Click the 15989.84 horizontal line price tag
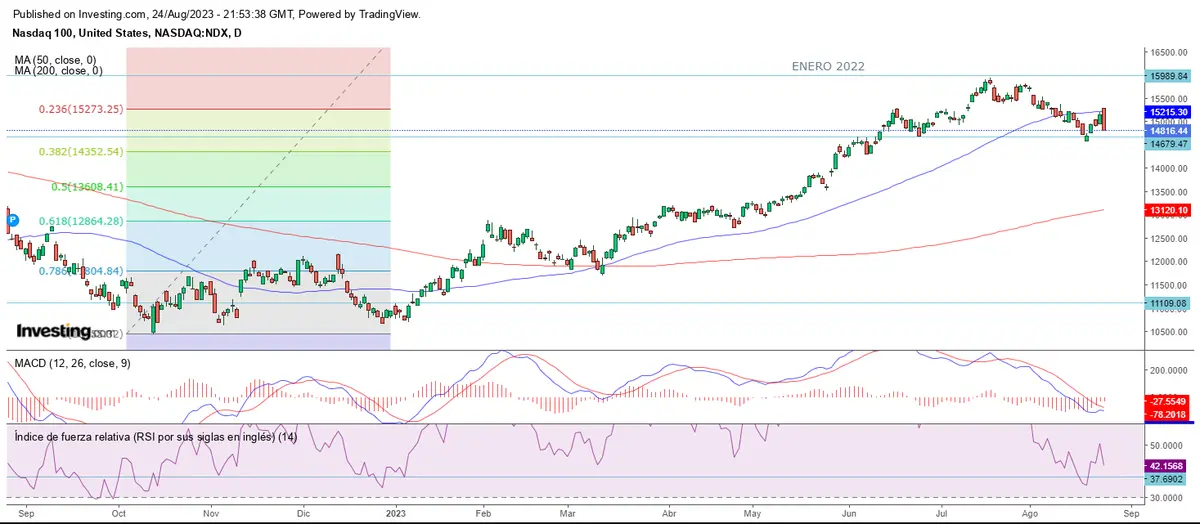Screen dimensions: 1200x524 (x=1168, y=76)
